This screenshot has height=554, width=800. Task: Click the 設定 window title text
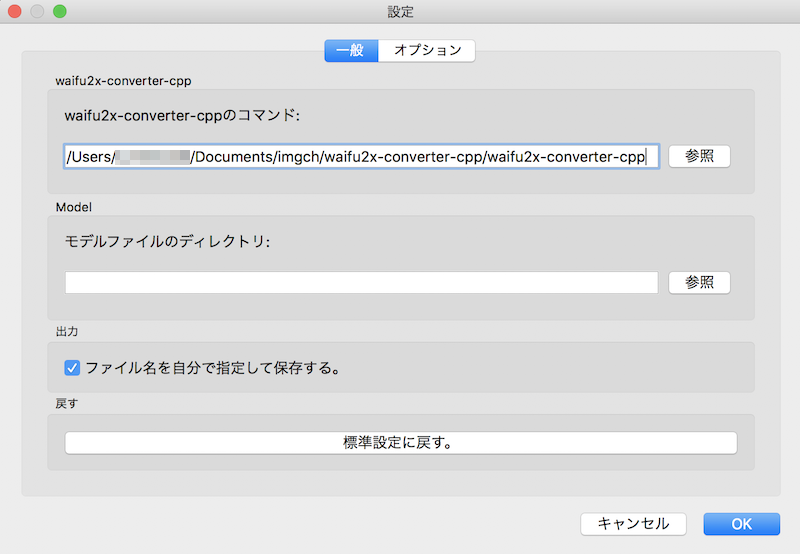pyautogui.click(x=400, y=12)
